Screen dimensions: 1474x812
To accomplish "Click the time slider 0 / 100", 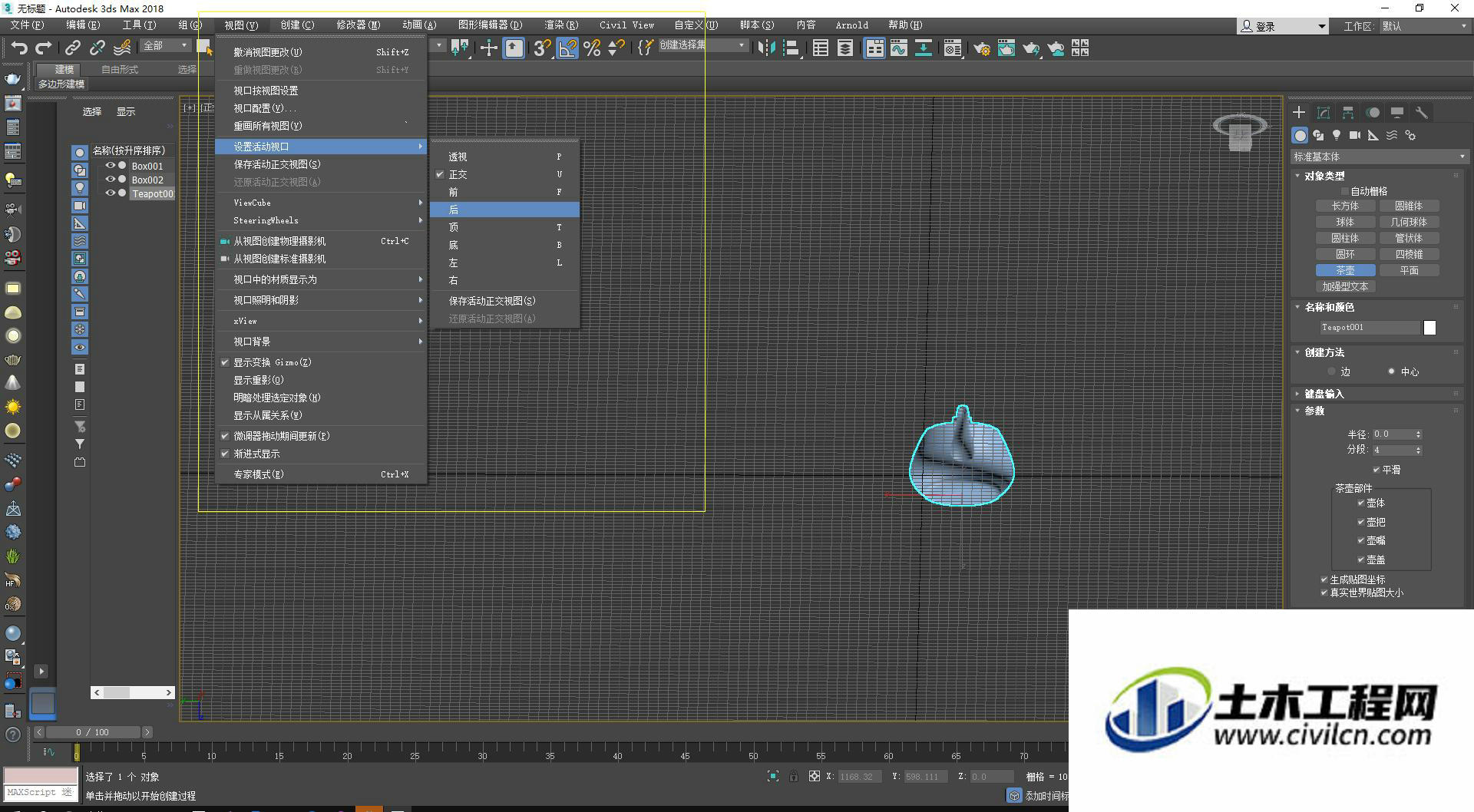I will [x=93, y=732].
